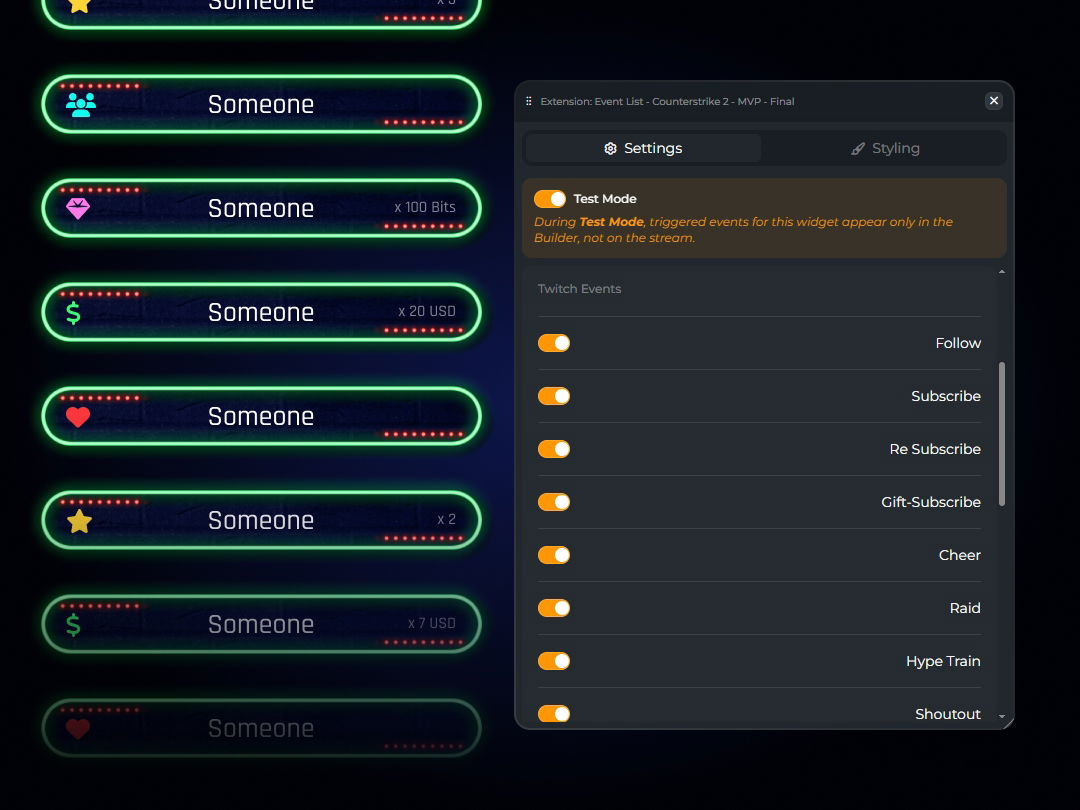Click the scroll up arrow in the events list

(x=1002, y=272)
